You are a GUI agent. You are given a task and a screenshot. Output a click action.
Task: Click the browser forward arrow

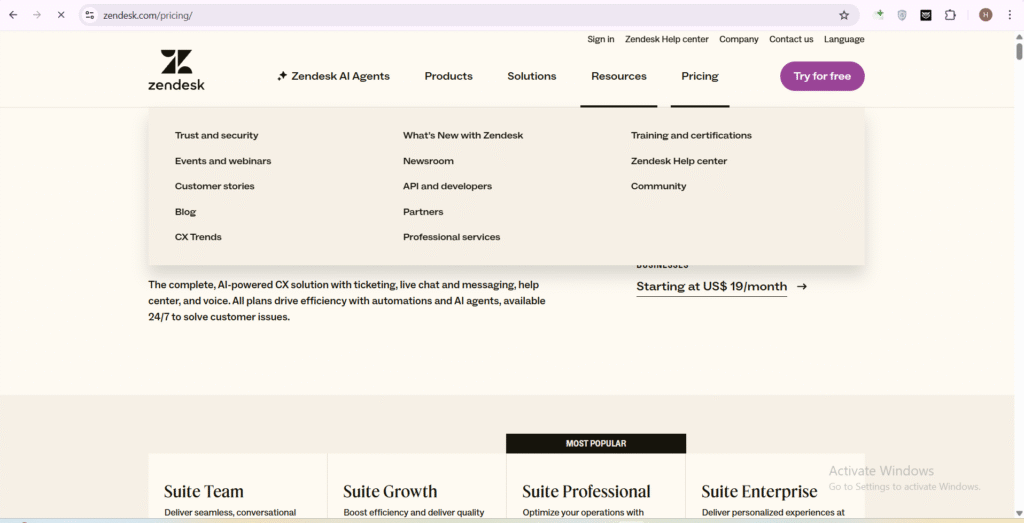coord(37,14)
